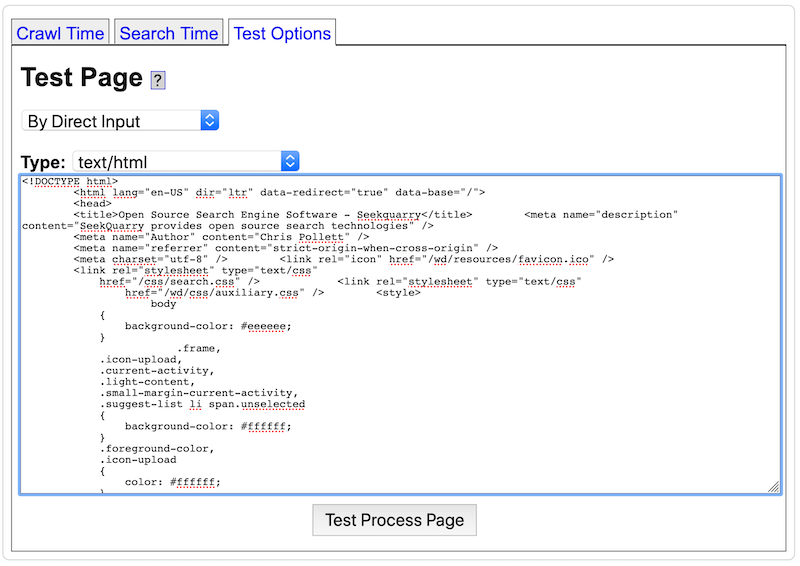Screen dimensions: 800x566
Task: Switch to the Crawl Time tab
Action: pos(60,33)
